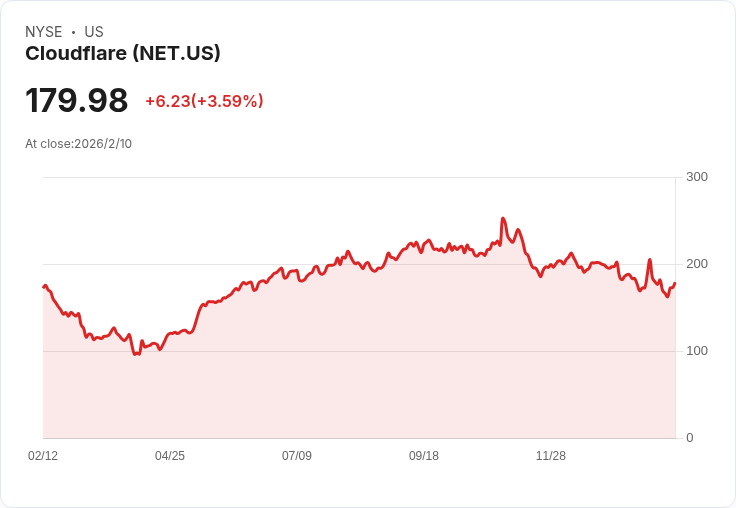
Task: Click the 100 y-axis label
Action: (x=696, y=351)
